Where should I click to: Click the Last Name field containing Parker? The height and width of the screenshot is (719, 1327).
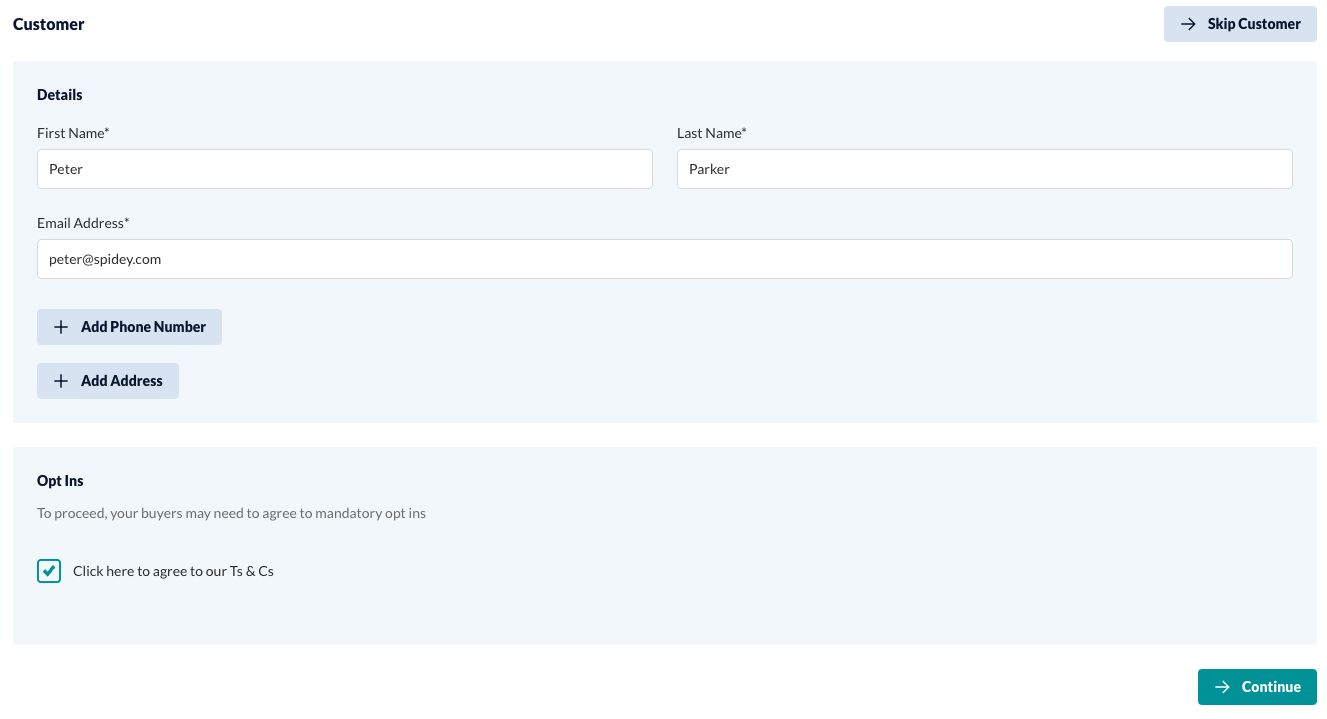coord(985,169)
